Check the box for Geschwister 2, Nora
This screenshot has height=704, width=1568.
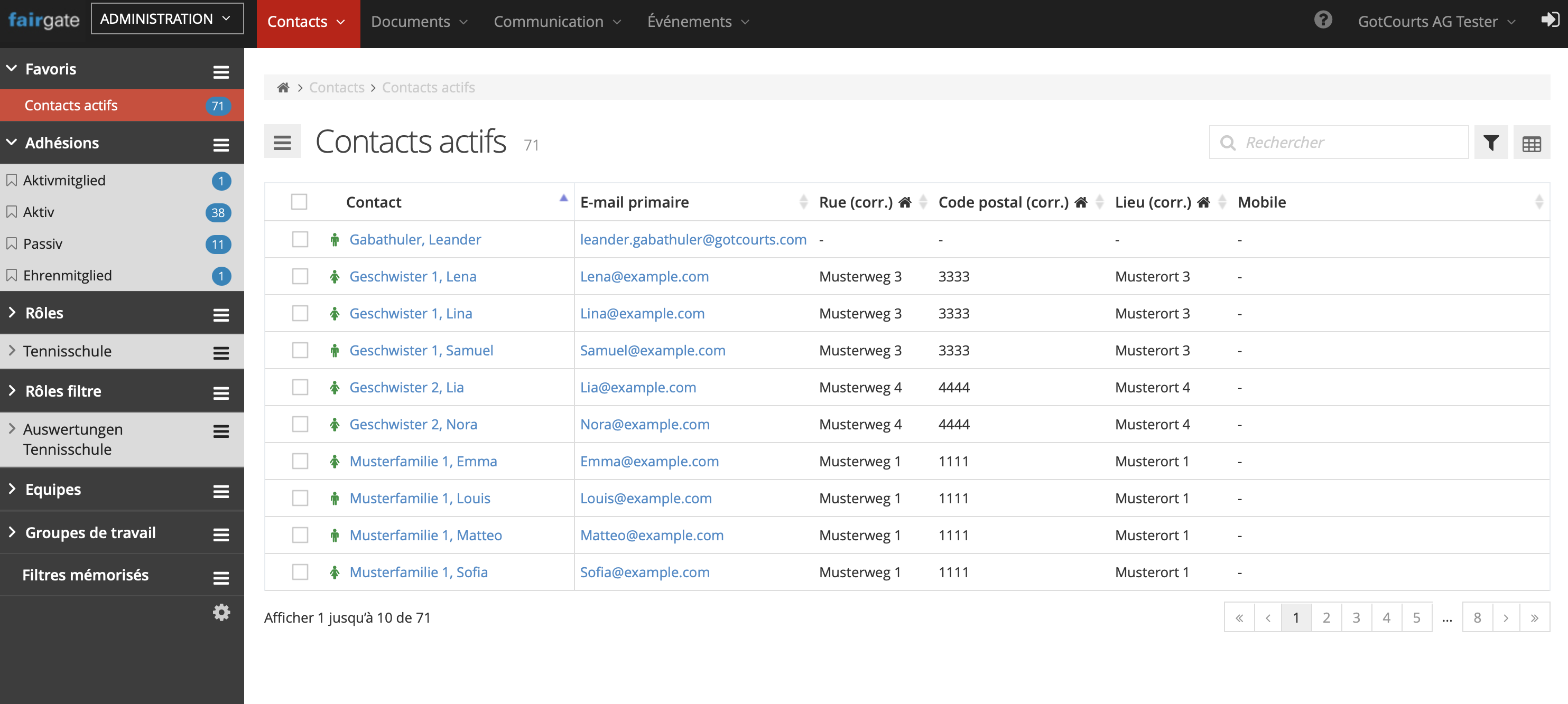tap(300, 424)
